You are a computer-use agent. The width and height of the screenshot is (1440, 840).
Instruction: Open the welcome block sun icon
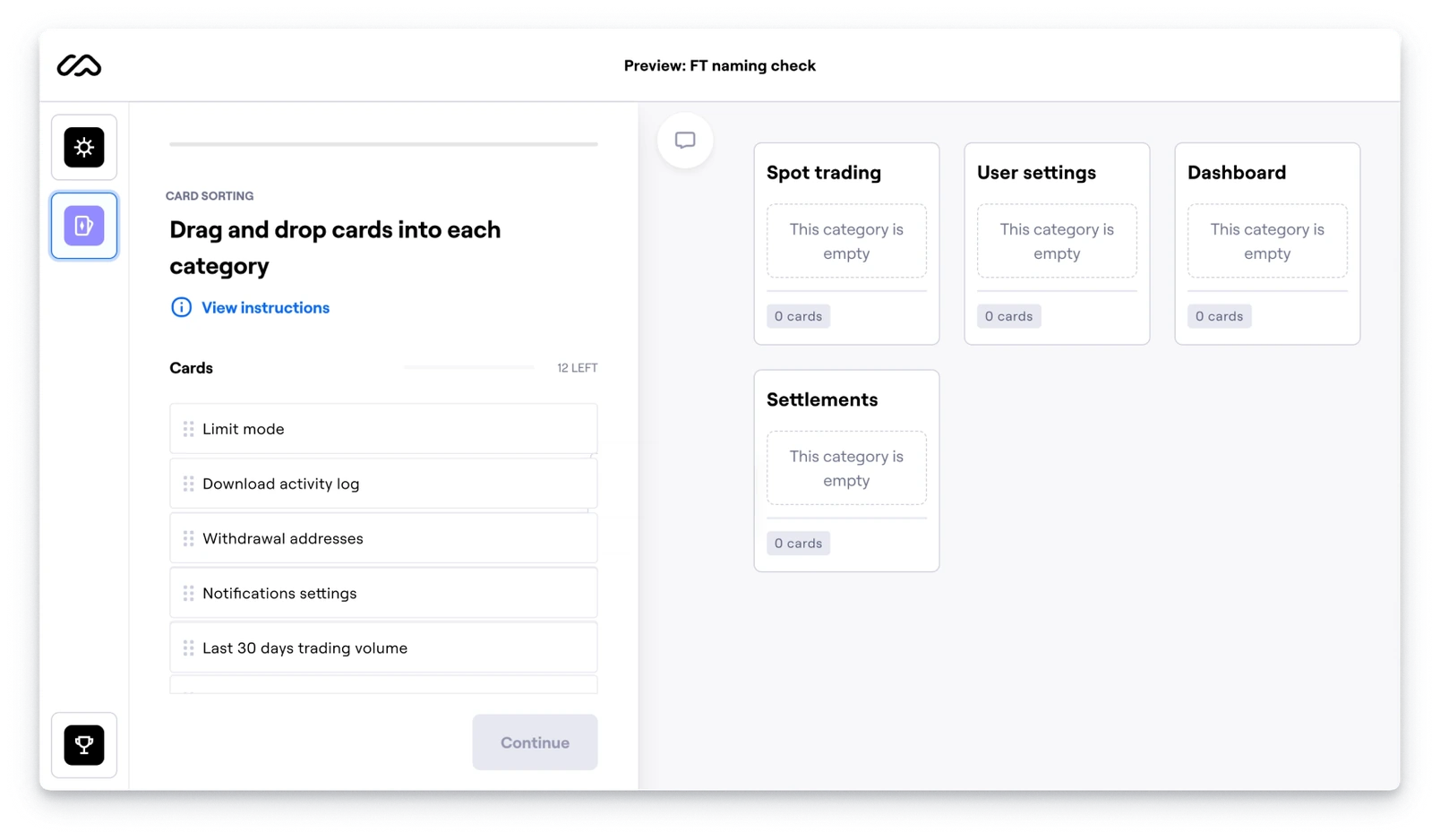84,147
